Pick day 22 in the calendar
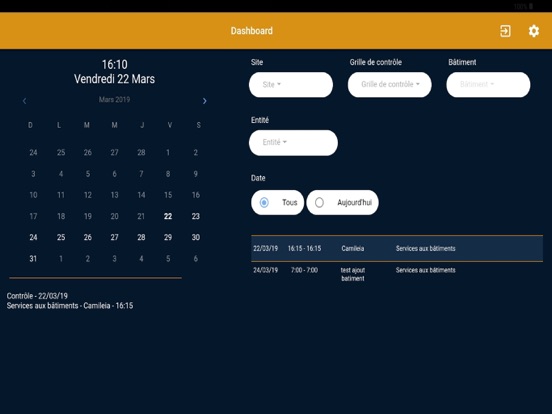The image size is (552, 414). (168, 216)
